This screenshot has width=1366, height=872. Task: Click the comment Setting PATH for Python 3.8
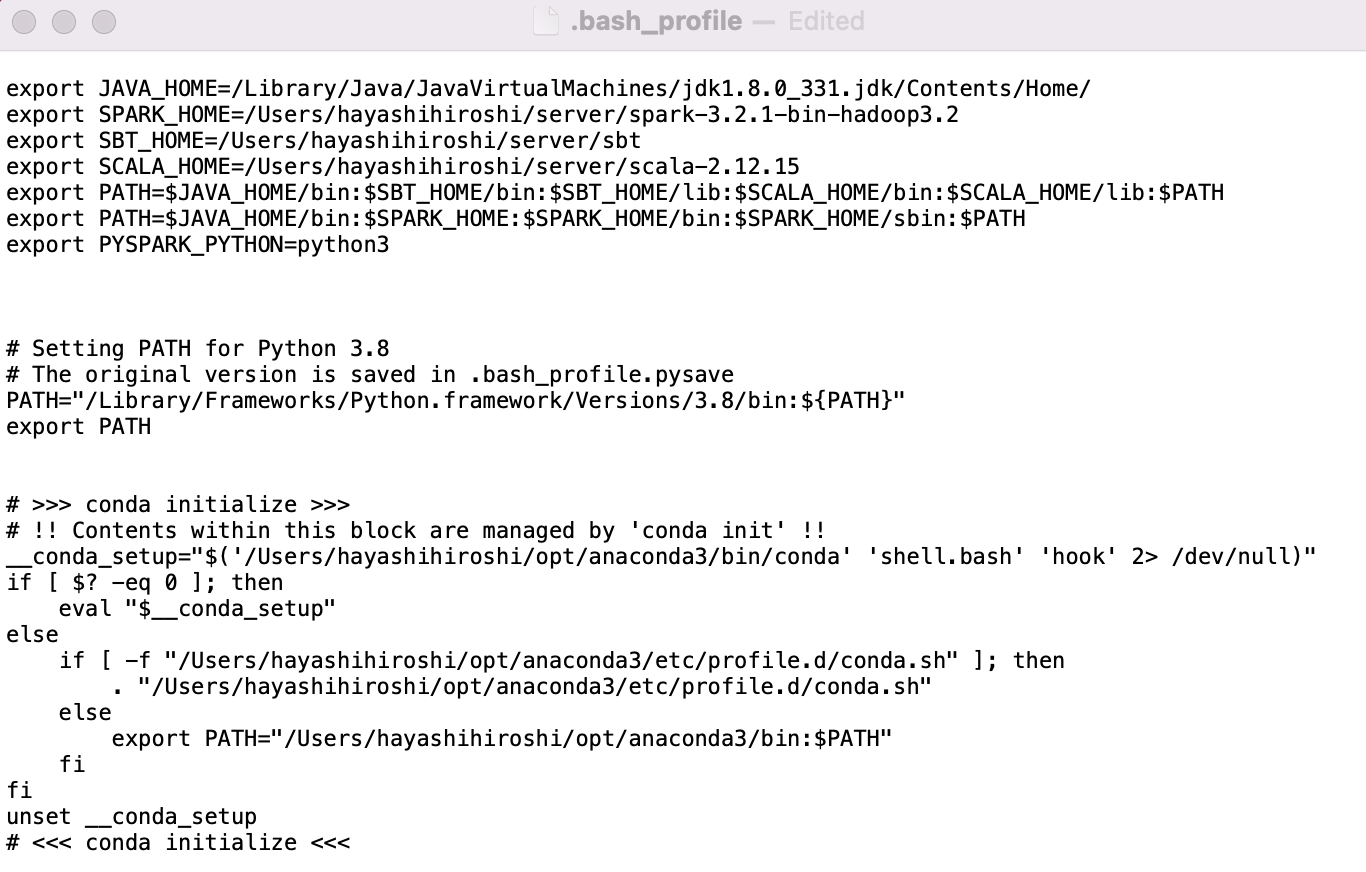(197, 349)
